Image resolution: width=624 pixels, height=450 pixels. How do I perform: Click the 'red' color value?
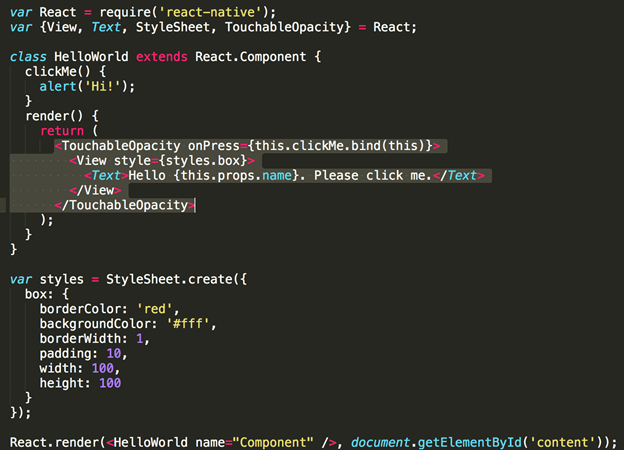154,309
